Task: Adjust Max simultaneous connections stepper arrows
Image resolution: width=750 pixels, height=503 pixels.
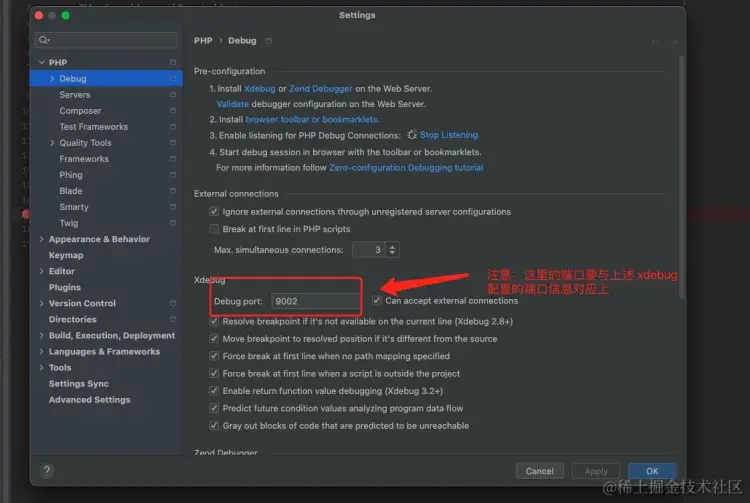Action: click(x=392, y=250)
